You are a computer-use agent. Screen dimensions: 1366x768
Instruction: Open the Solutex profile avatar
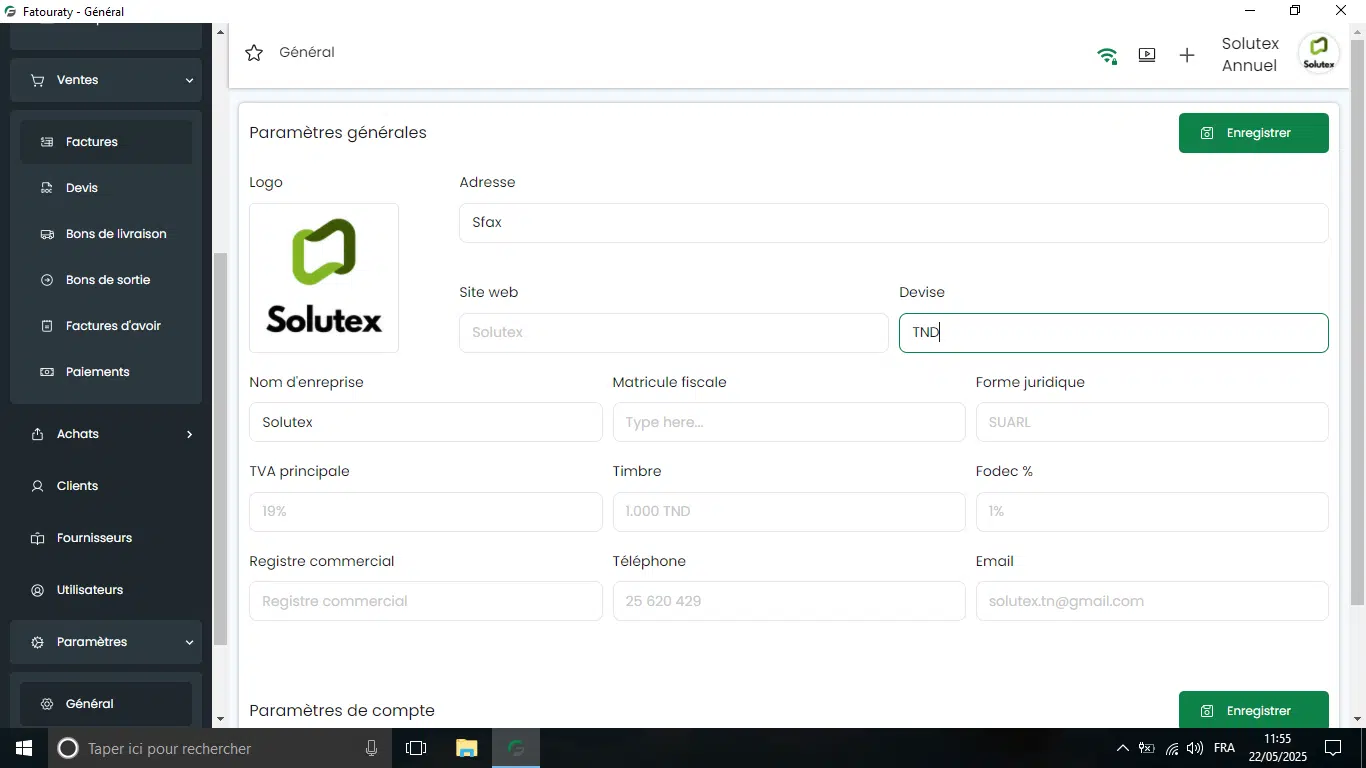[1318, 53]
